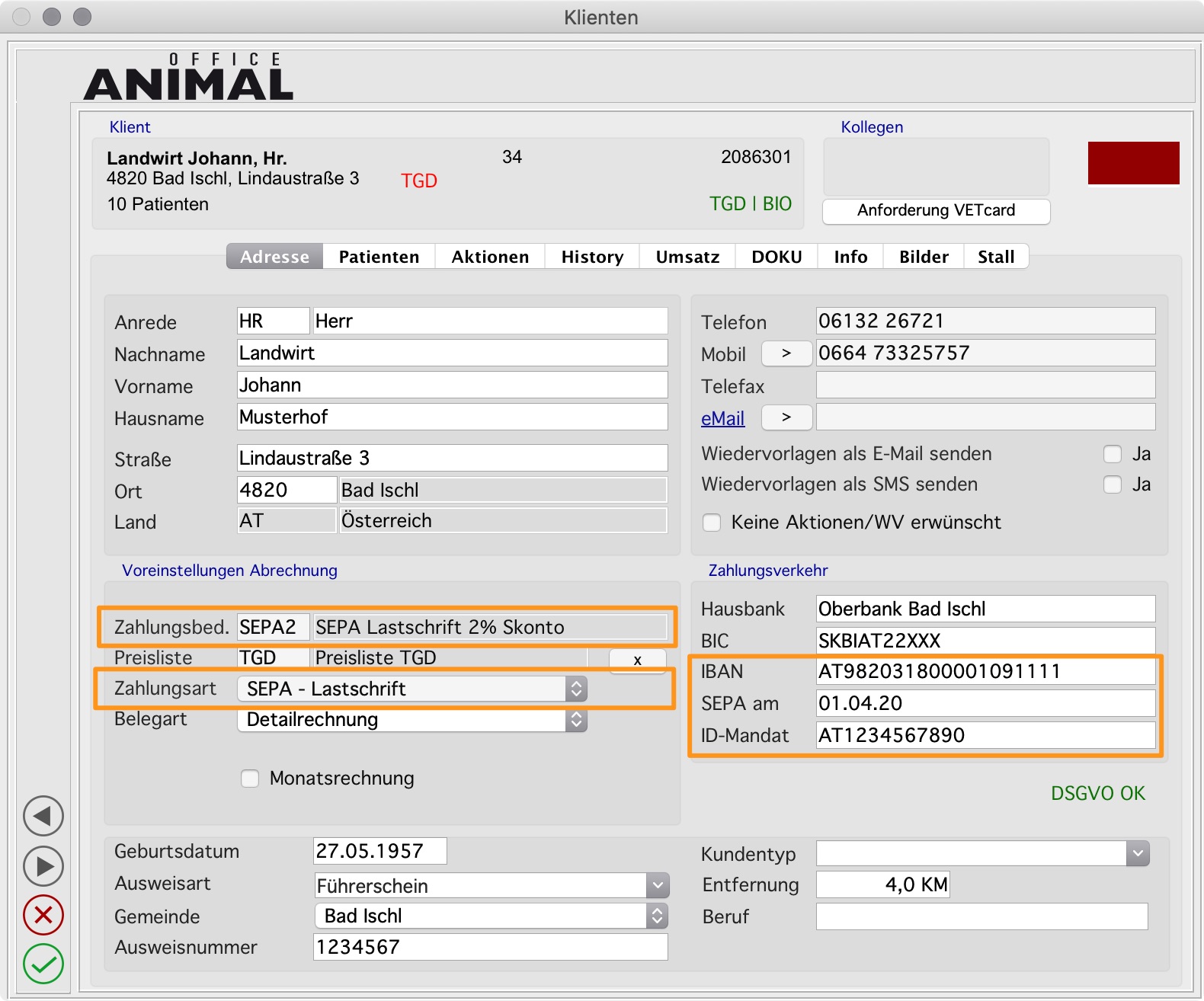Clear Preisliste with the x button

click(x=637, y=660)
